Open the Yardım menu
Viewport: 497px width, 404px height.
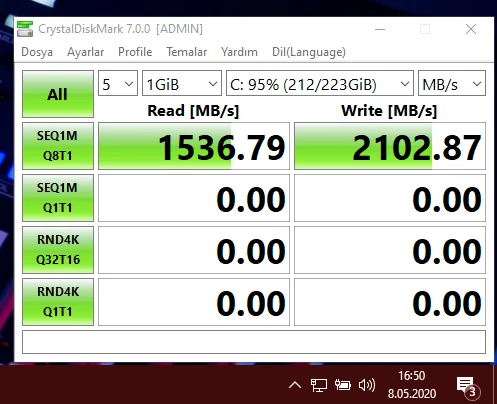point(239,52)
